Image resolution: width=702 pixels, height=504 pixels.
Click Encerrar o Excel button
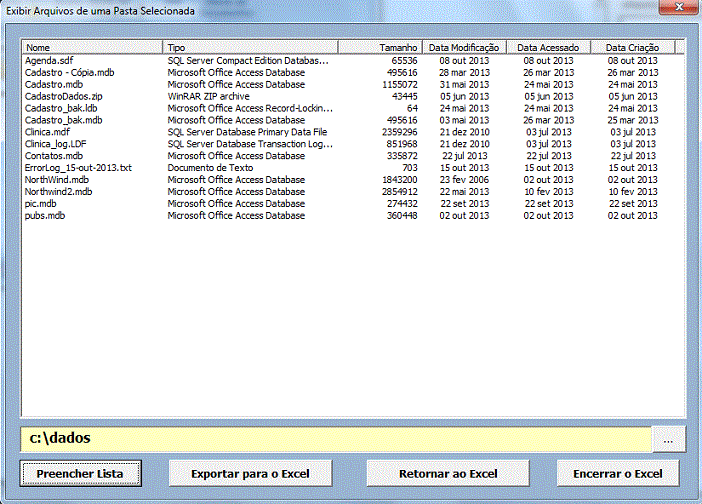[x=618, y=473]
